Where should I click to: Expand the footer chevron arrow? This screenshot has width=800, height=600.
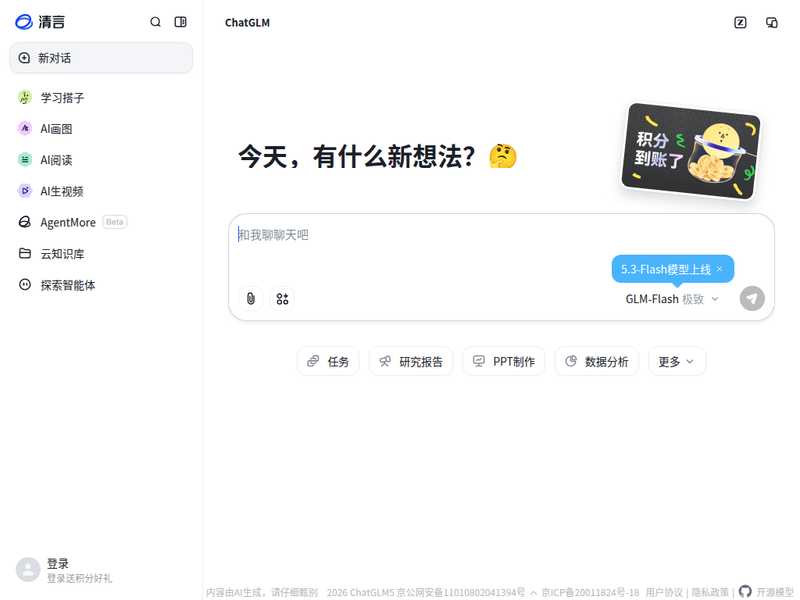point(533,593)
